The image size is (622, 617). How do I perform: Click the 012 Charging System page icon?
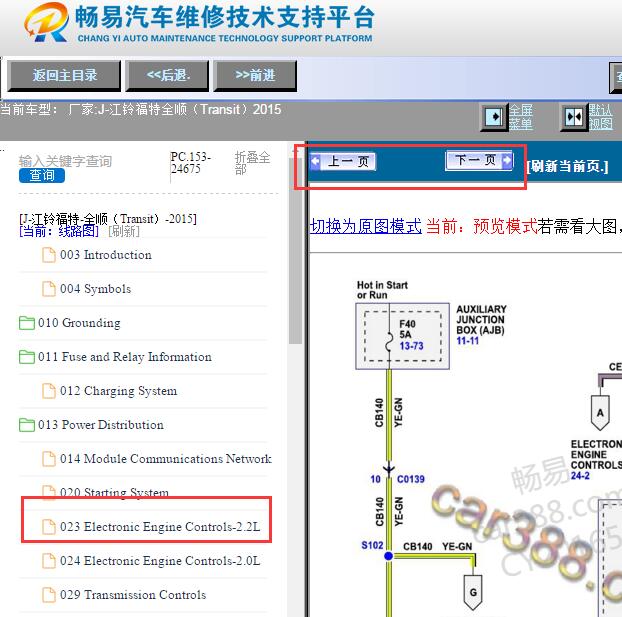point(49,391)
